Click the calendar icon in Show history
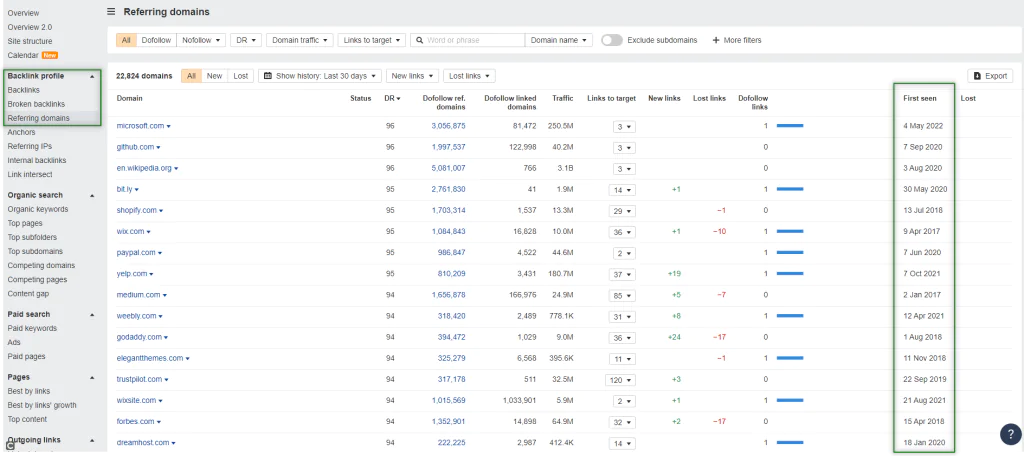Screen dimensions: 1024x456 (x=268, y=76)
